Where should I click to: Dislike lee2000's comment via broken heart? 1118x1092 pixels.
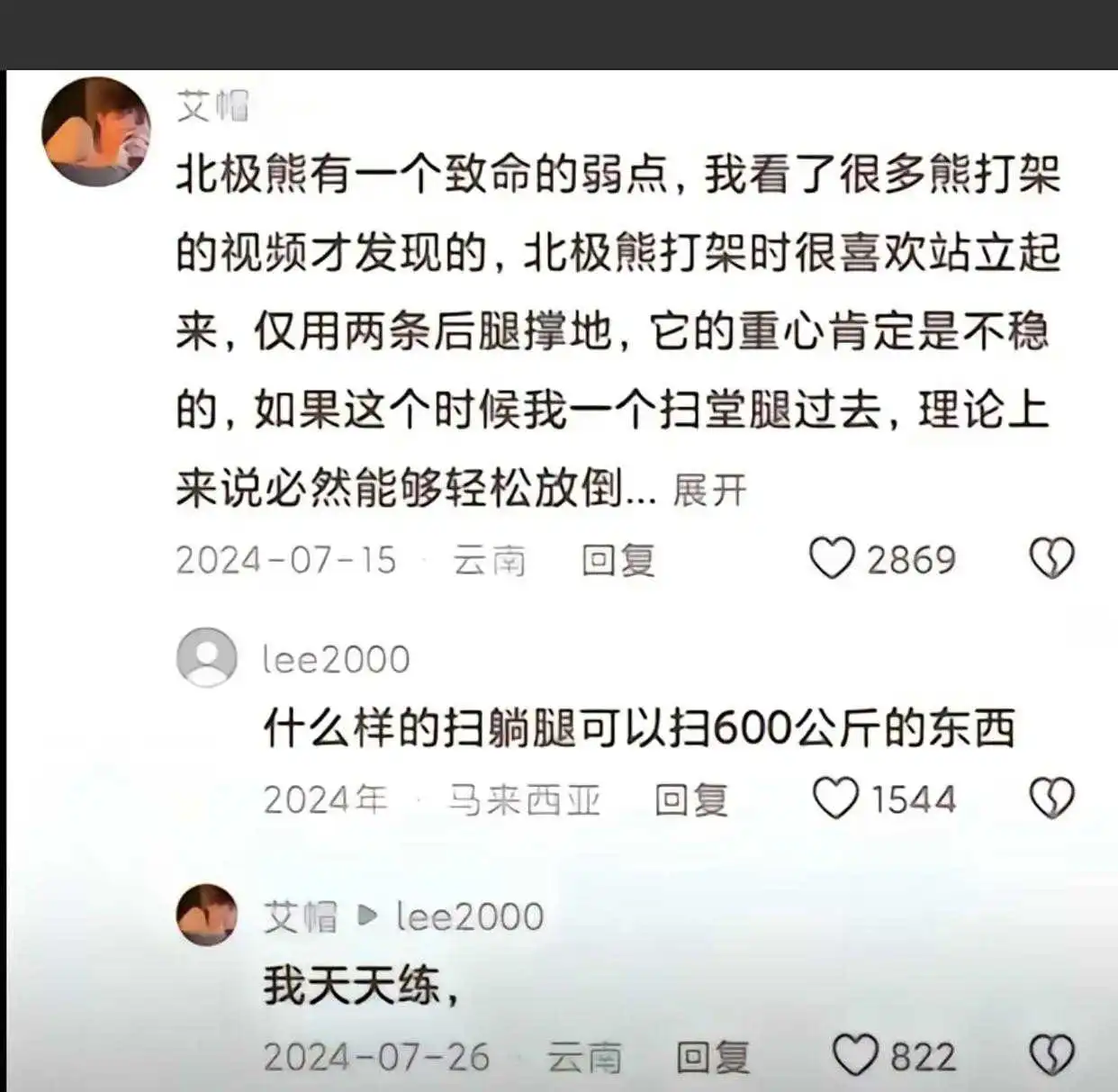click(x=1051, y=798)
